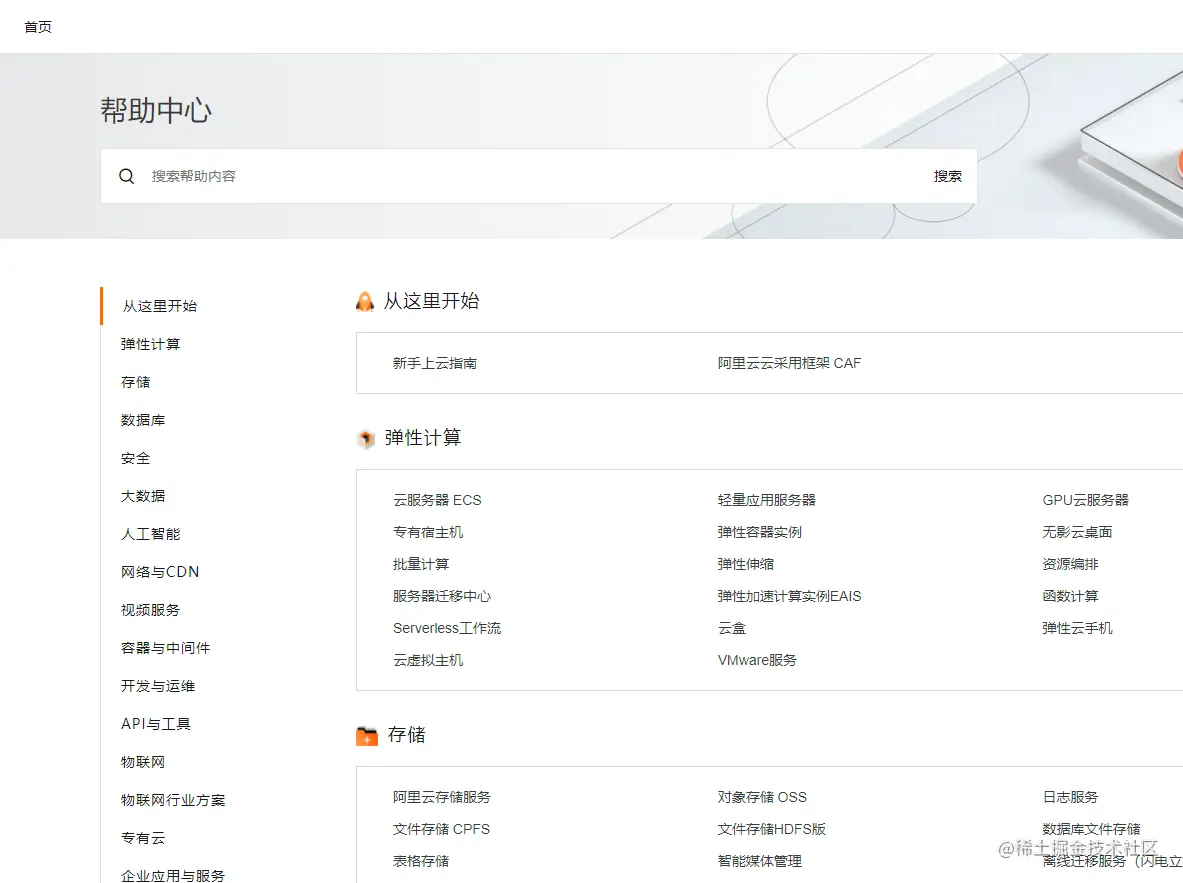Open 弹性加速计算实例EAIS link
1183x883 pixels.
tap(789, 596)
